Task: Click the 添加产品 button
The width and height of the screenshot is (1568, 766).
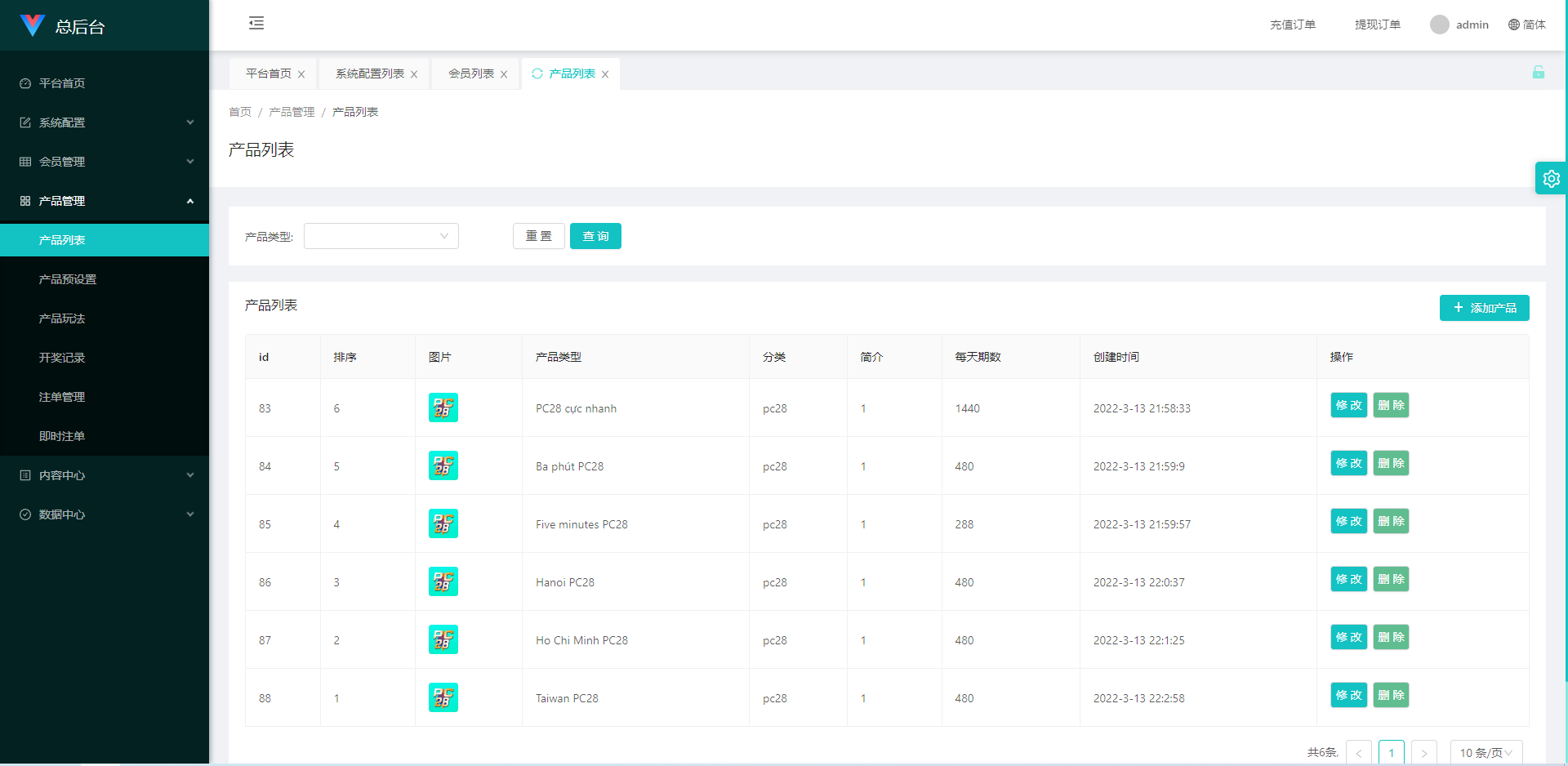Action: pos(1484,308)
